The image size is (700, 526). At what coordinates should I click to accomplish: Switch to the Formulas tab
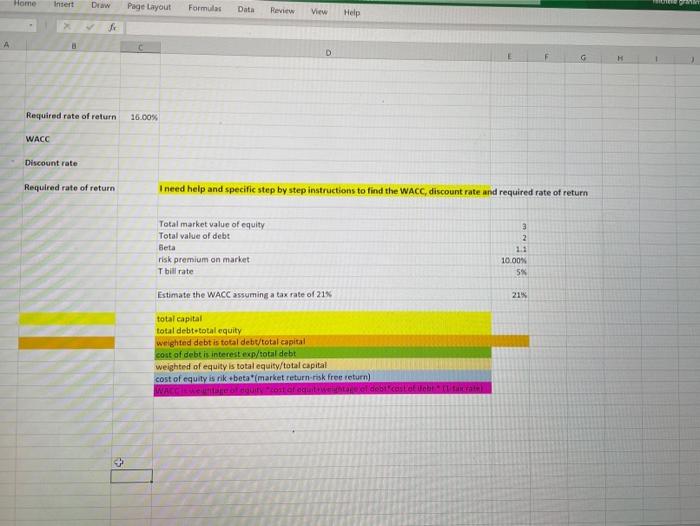coord(204,8)
